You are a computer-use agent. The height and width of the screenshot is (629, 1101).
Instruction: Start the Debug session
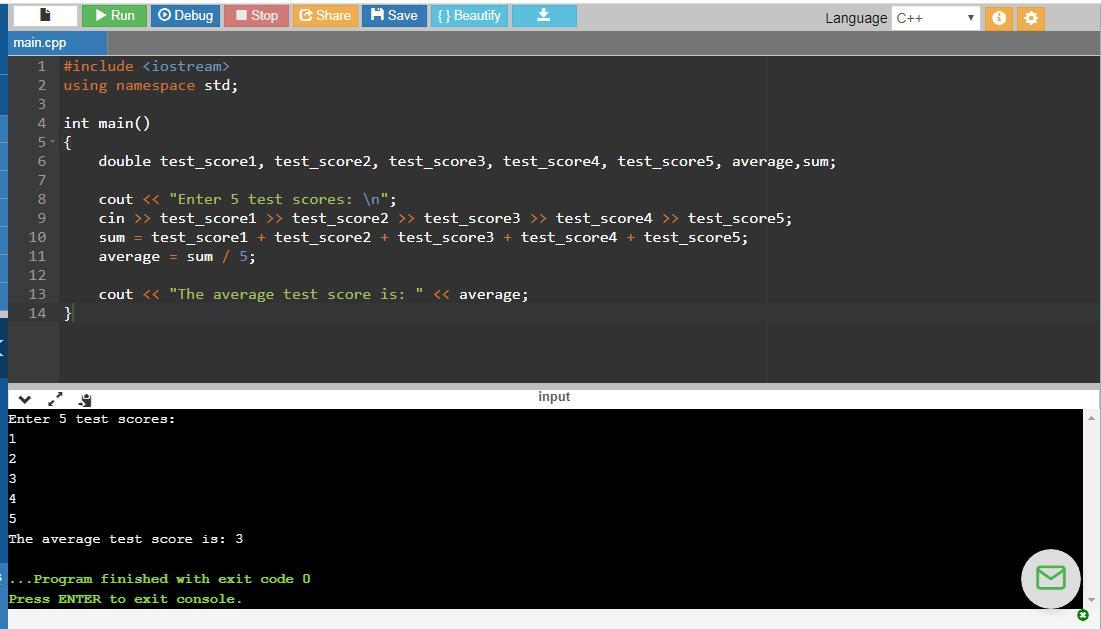click(185, 15)
